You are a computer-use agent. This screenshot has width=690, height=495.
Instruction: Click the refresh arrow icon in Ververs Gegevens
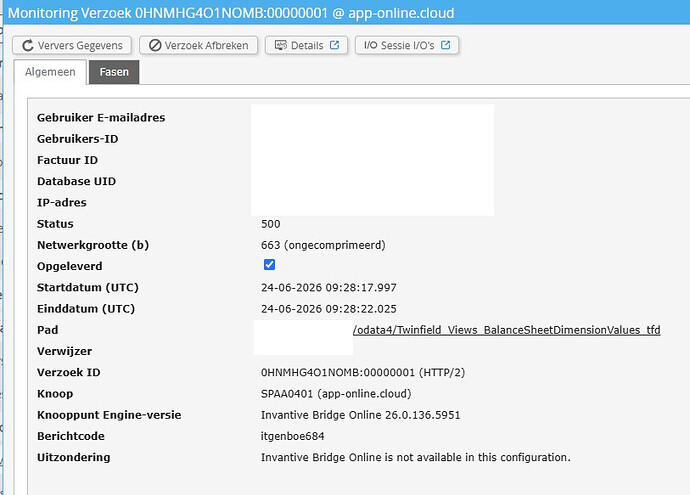(x=28, y=45)
